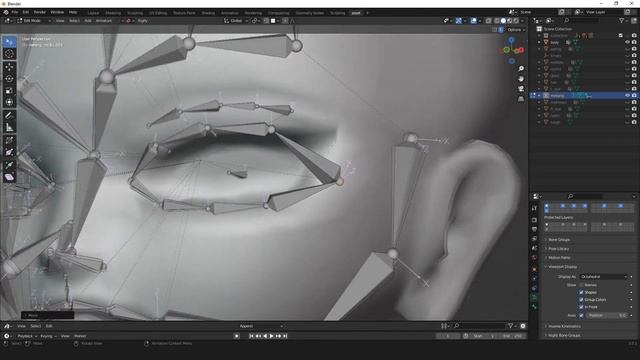The height and width of the screenshot is (360, 640).
Task: Toggle X-ray display in header
Action: tap(489, 20)
